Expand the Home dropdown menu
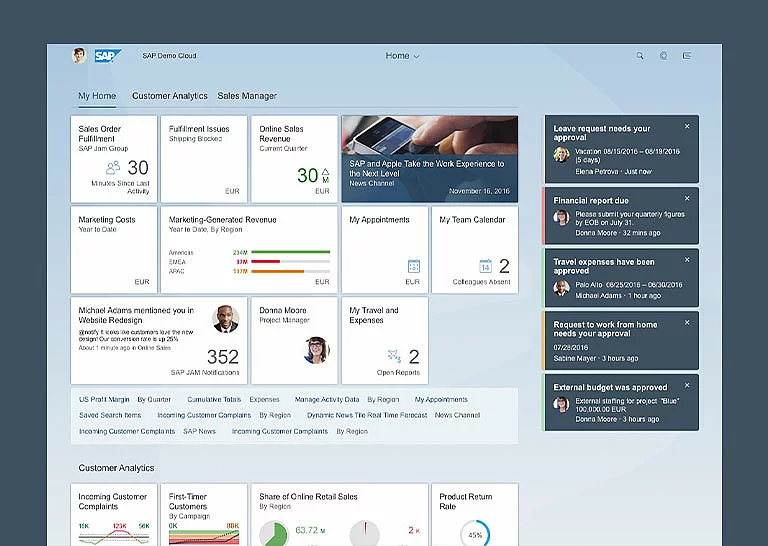 pyautogui.click(x=402, y=56)
